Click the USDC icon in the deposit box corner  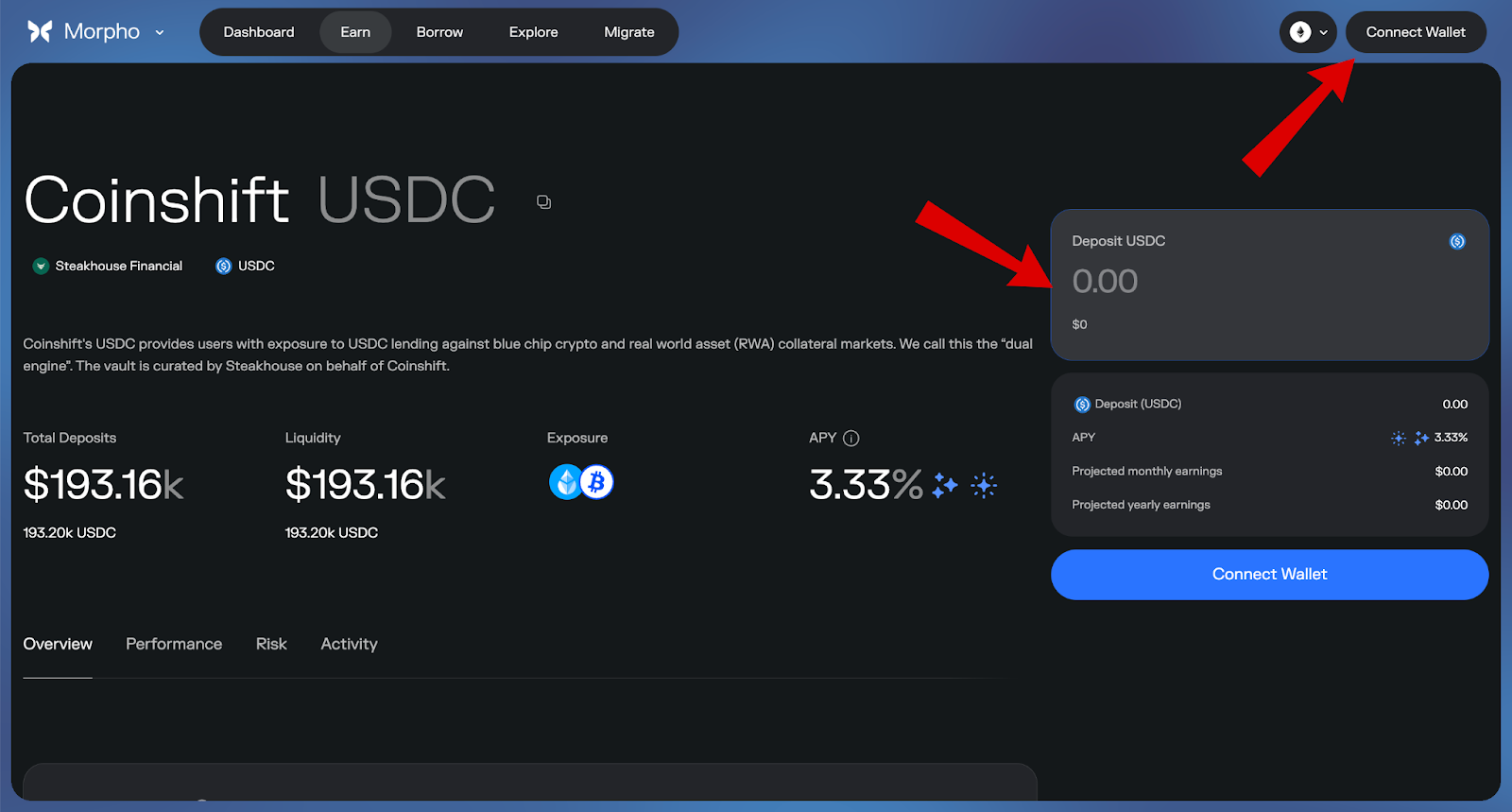pos(1457,242)
